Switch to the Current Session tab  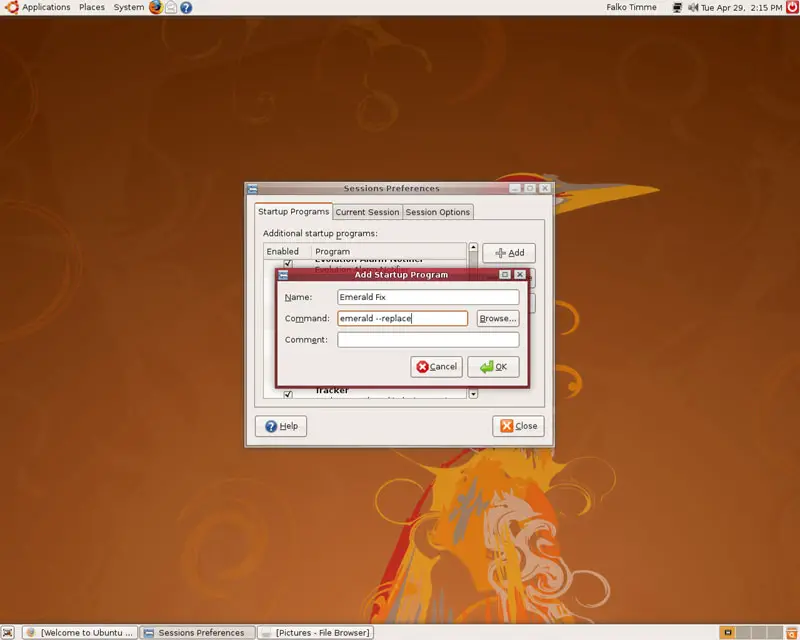367,212
